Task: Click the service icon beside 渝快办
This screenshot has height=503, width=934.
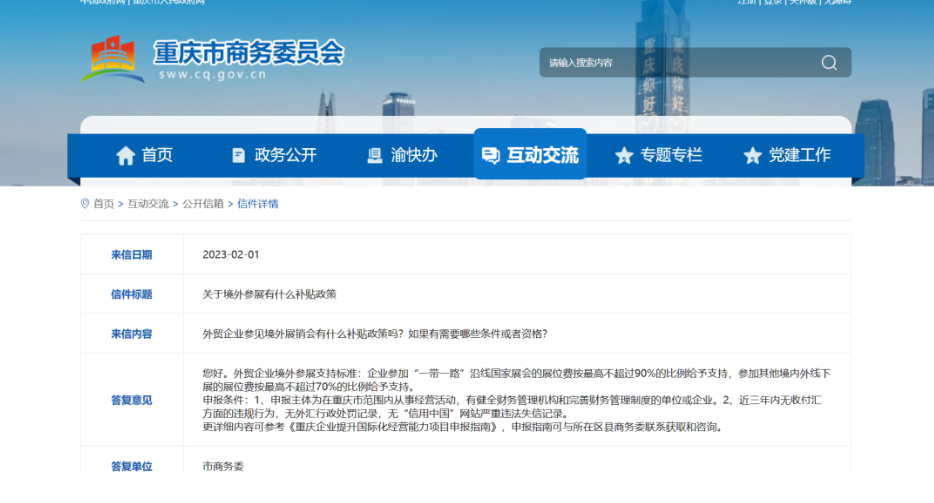Action: coord(375,155)
